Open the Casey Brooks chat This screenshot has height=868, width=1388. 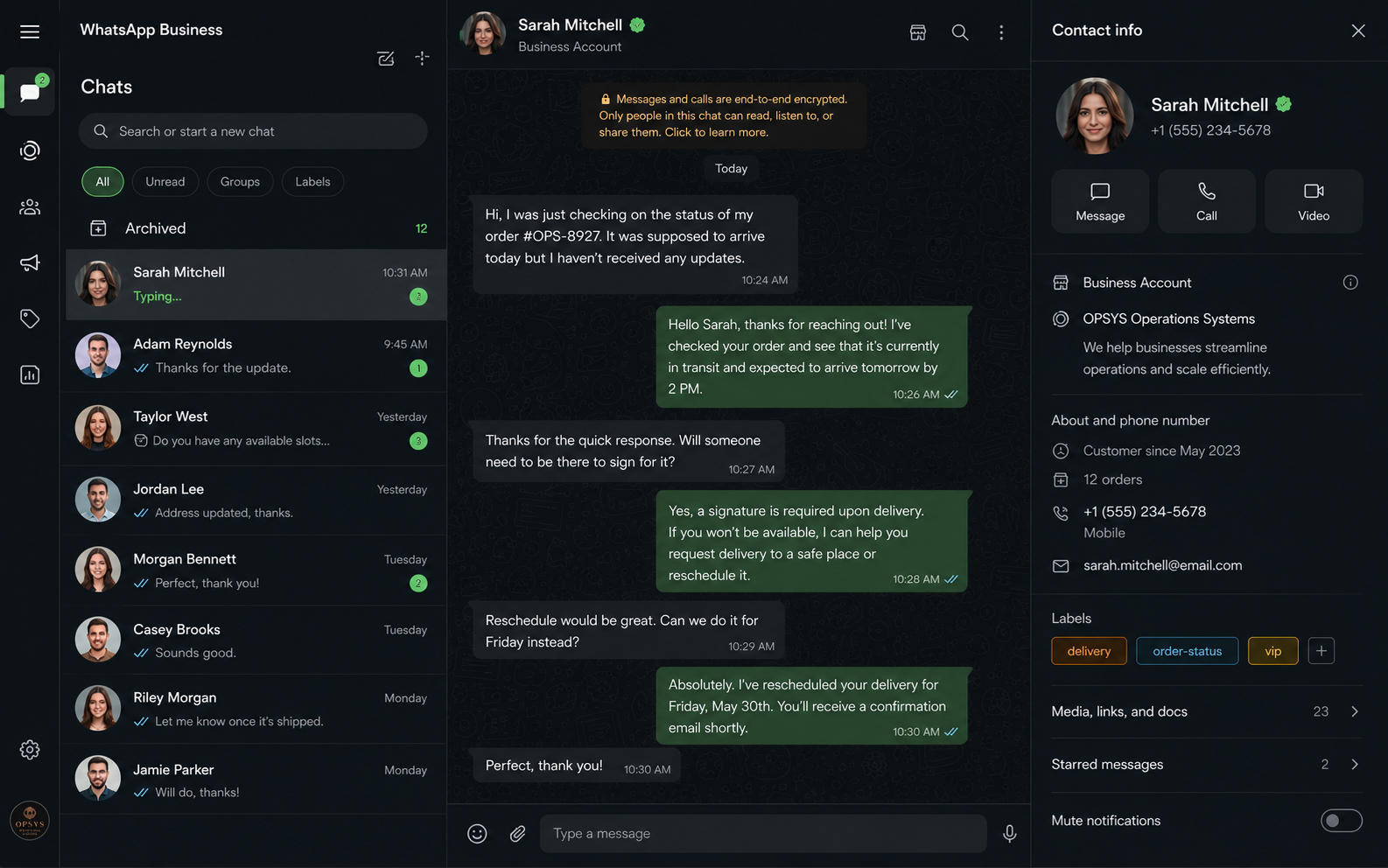256,640
